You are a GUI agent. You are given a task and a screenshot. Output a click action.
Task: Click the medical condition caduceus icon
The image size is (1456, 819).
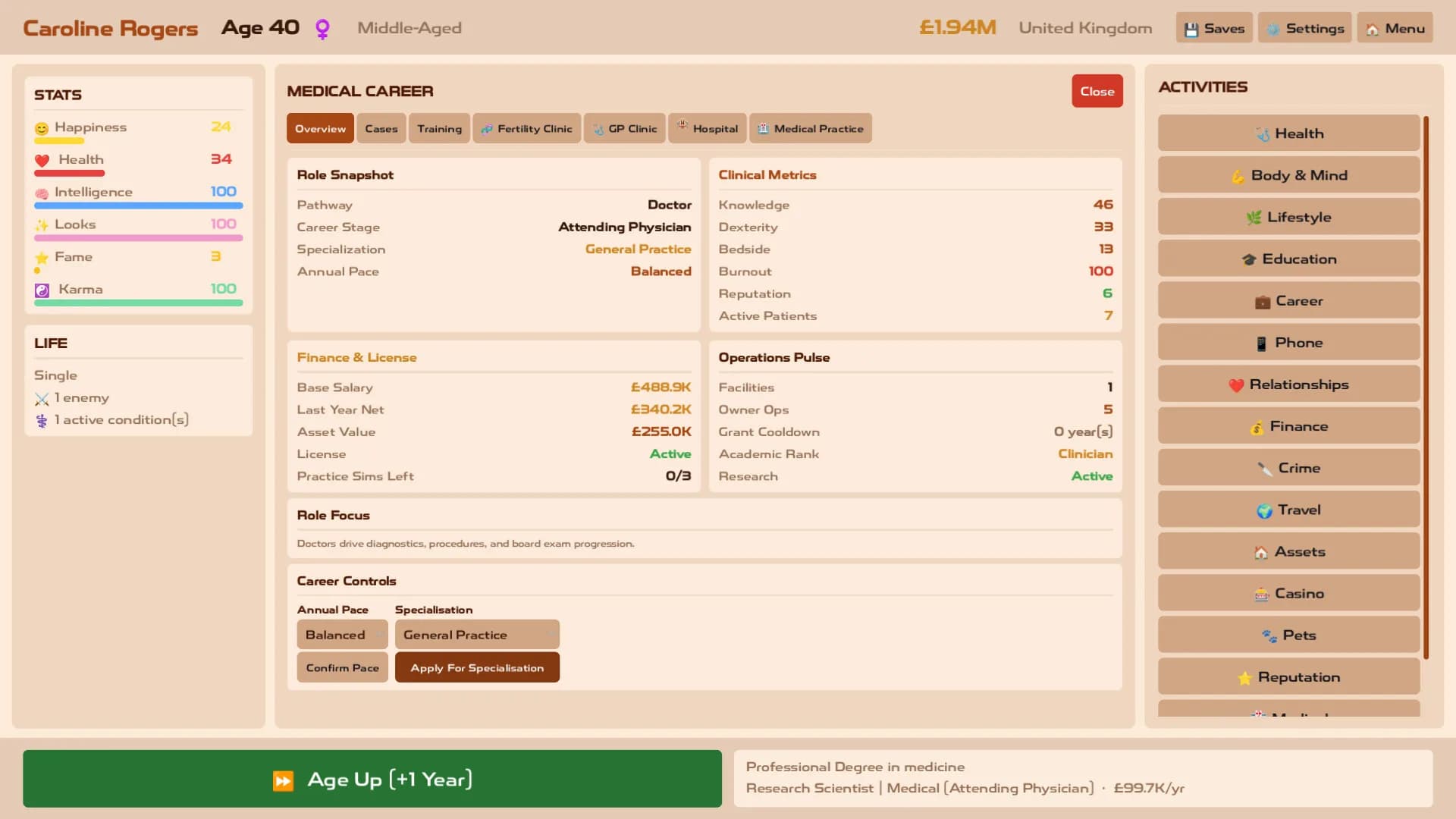(x=42, y=421)
